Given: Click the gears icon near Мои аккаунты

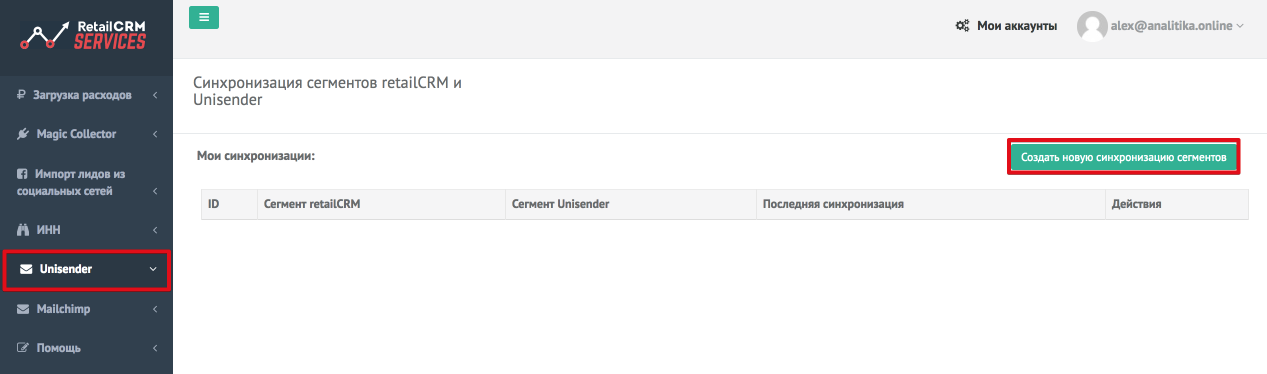Looking at the screenshot, I should 963,26.
